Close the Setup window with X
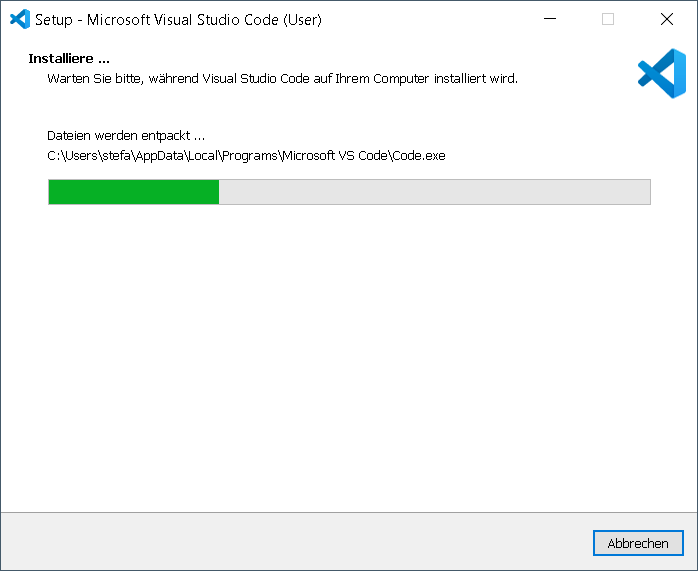The image size is (698, 571). (x=666, y=19)
